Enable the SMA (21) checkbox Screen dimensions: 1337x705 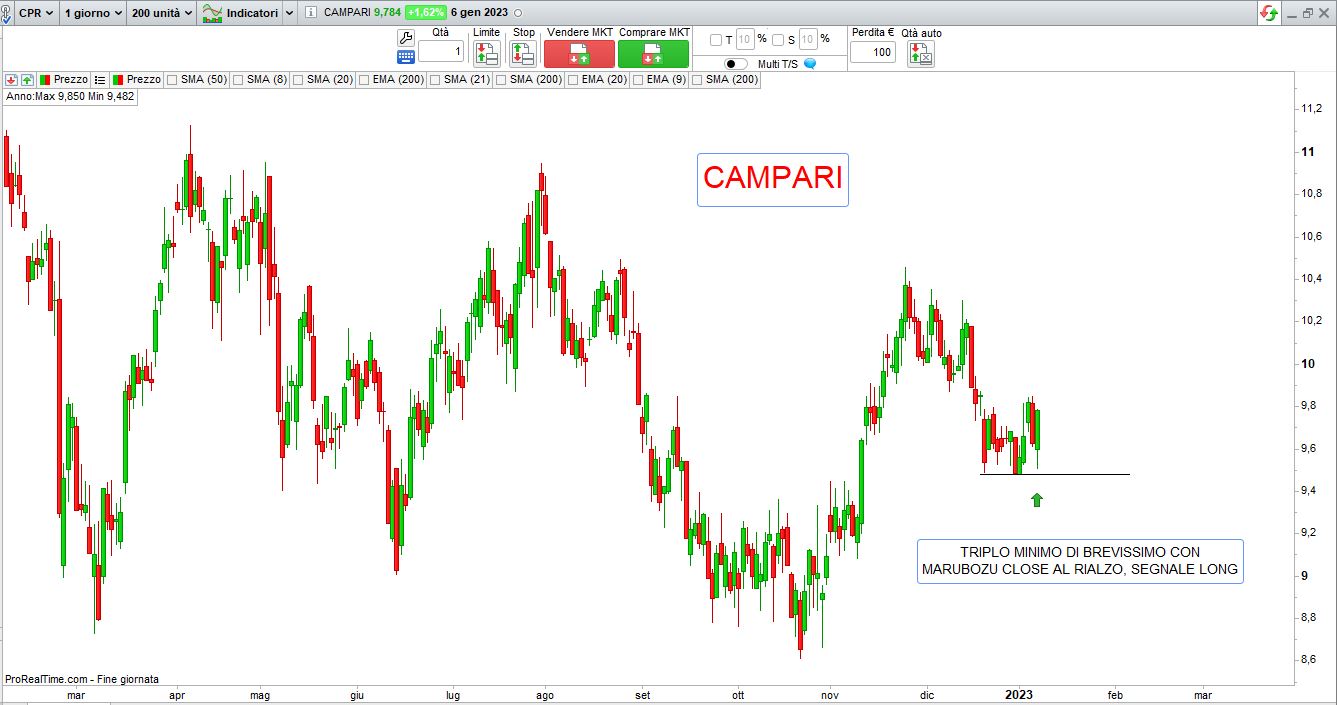[x=435, y=79]
